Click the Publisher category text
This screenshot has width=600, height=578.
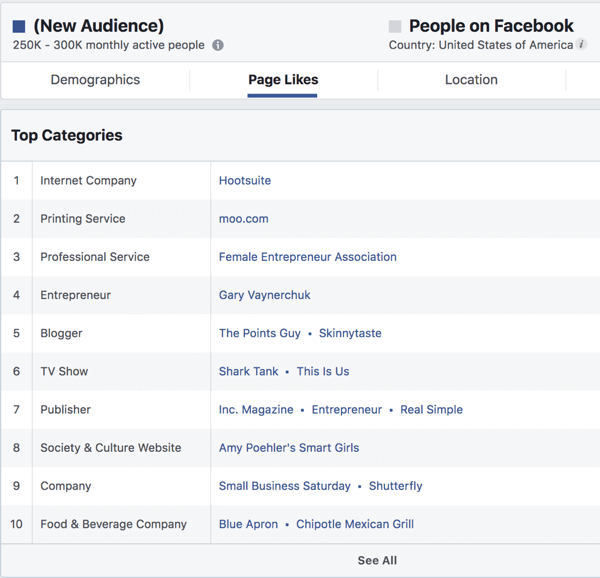click(x=65, y=410)
